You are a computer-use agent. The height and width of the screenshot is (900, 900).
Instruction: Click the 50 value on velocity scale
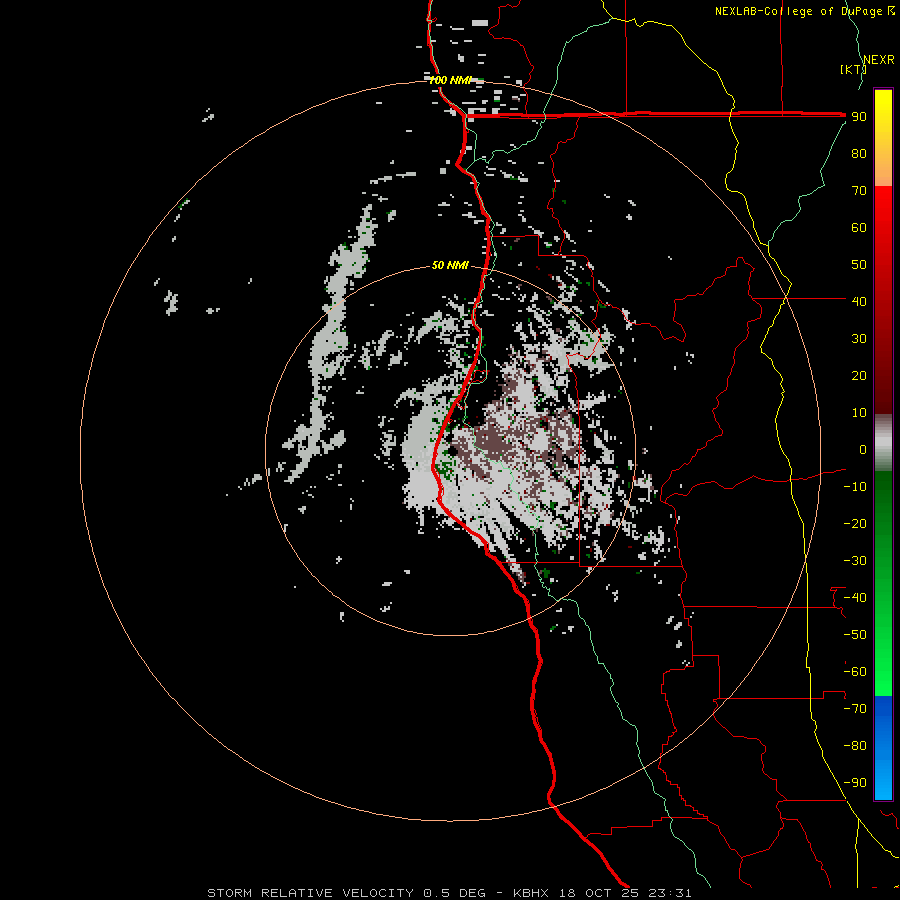(859, 265)
